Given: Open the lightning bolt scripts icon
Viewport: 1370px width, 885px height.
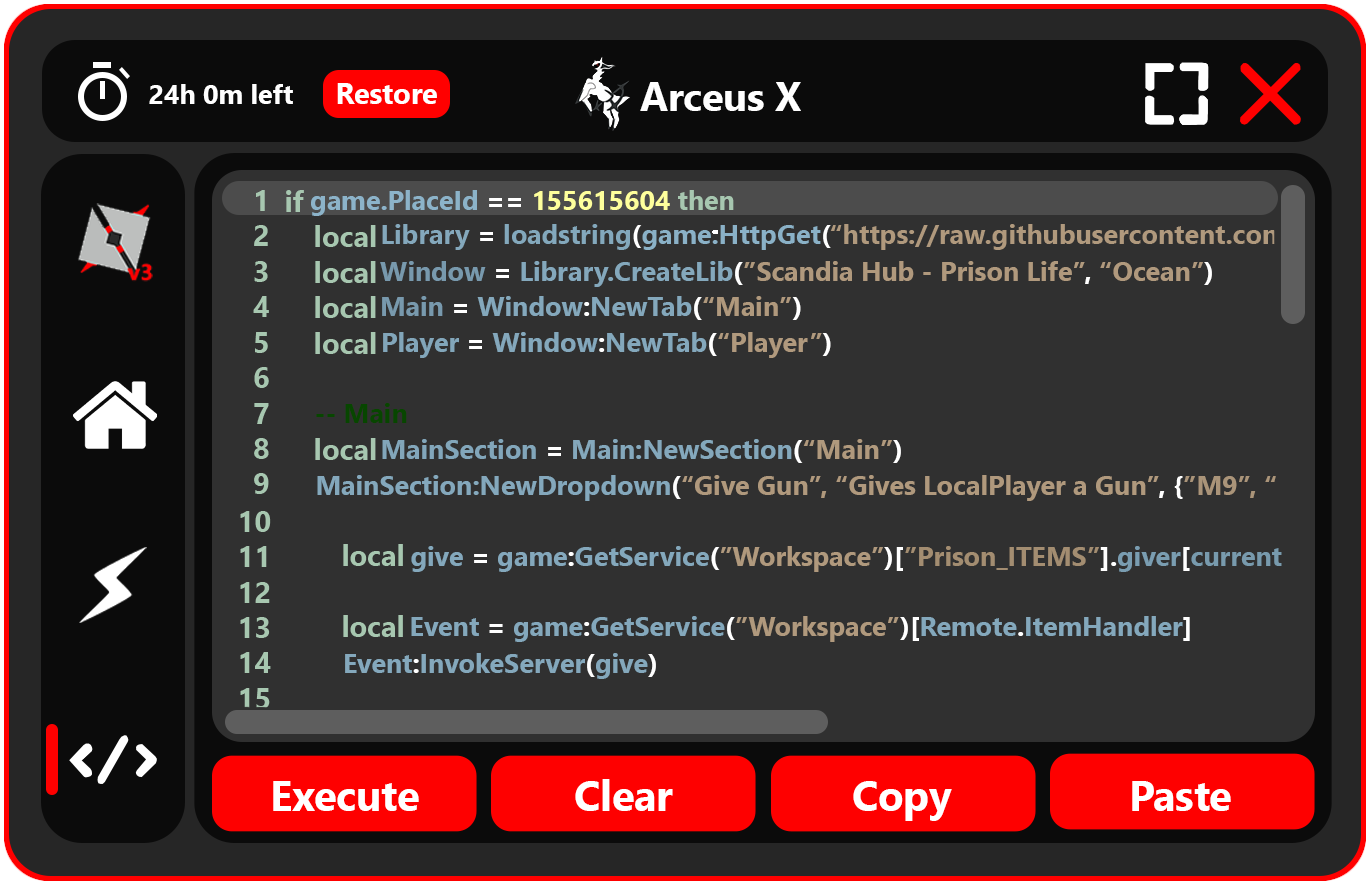Looking at the screenshot, I should point(114,585).
